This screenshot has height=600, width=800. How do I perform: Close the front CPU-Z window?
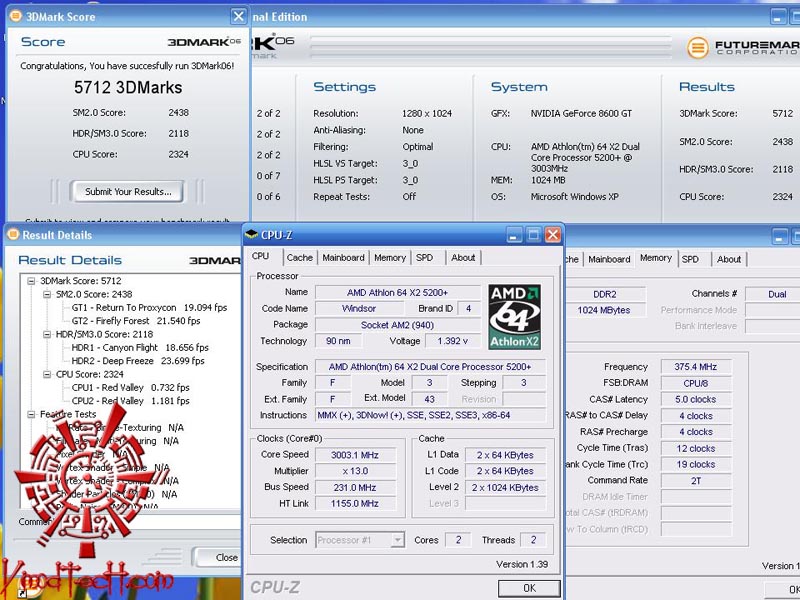click(x=553, y=235)
